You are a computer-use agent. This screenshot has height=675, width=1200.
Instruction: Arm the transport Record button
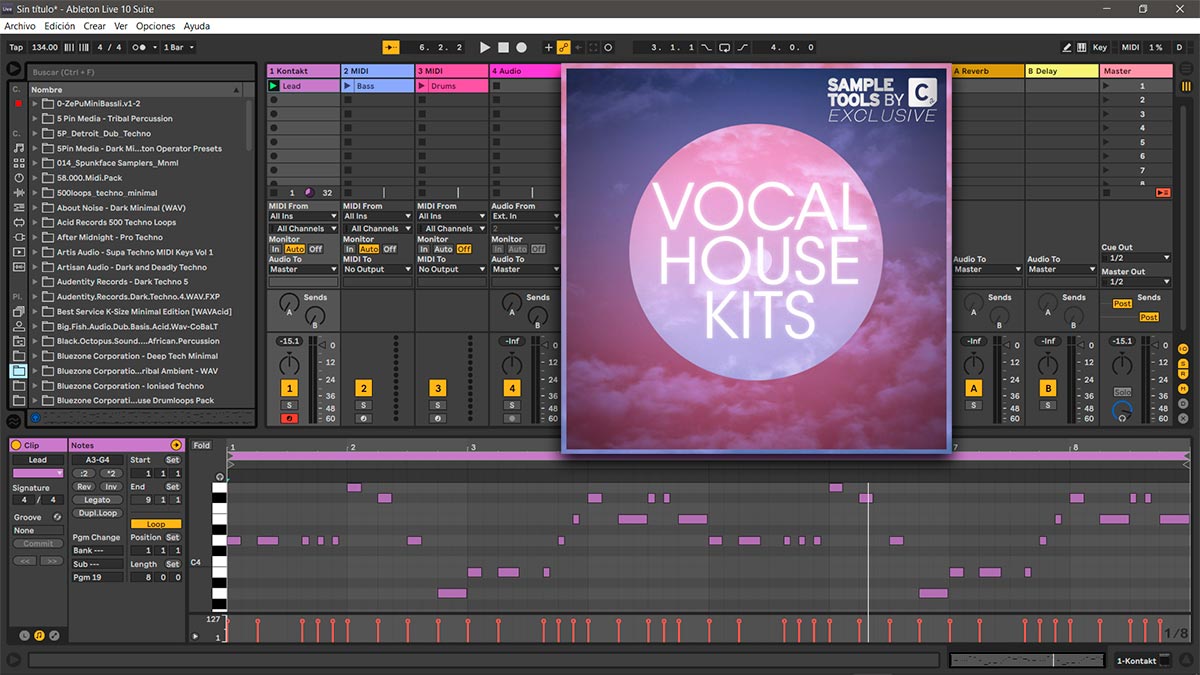[521, 47]
